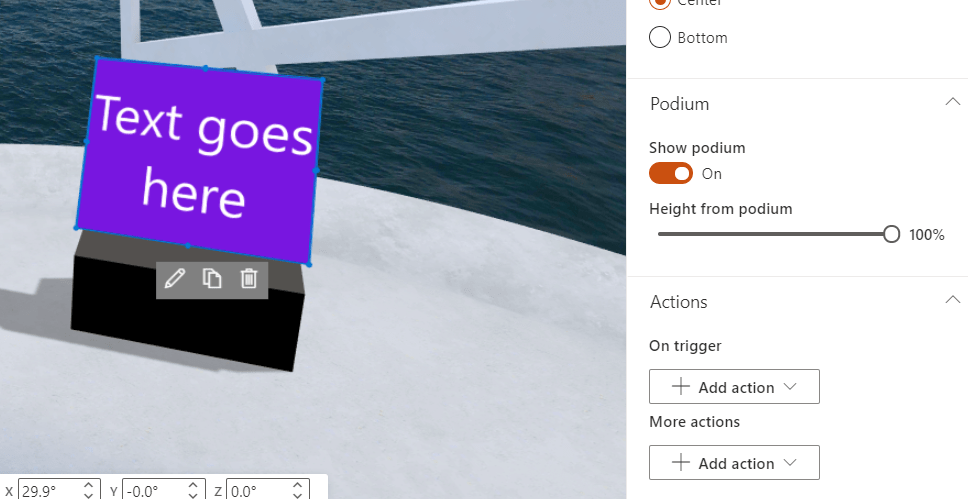Select the Bottom radio option

660,38
